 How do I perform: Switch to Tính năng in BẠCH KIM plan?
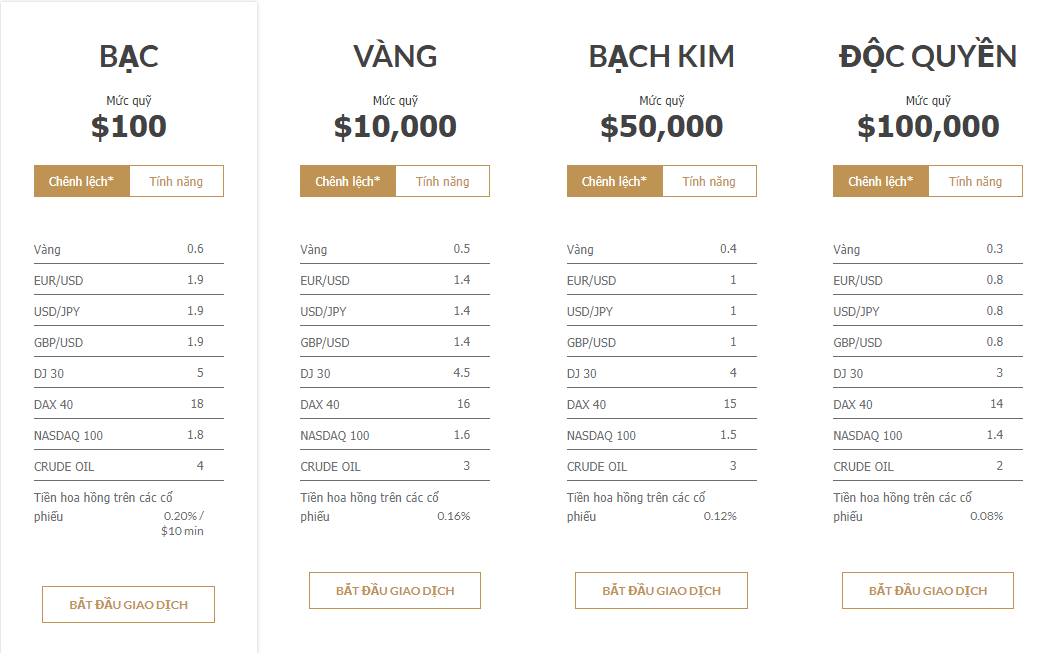[709, 182]
